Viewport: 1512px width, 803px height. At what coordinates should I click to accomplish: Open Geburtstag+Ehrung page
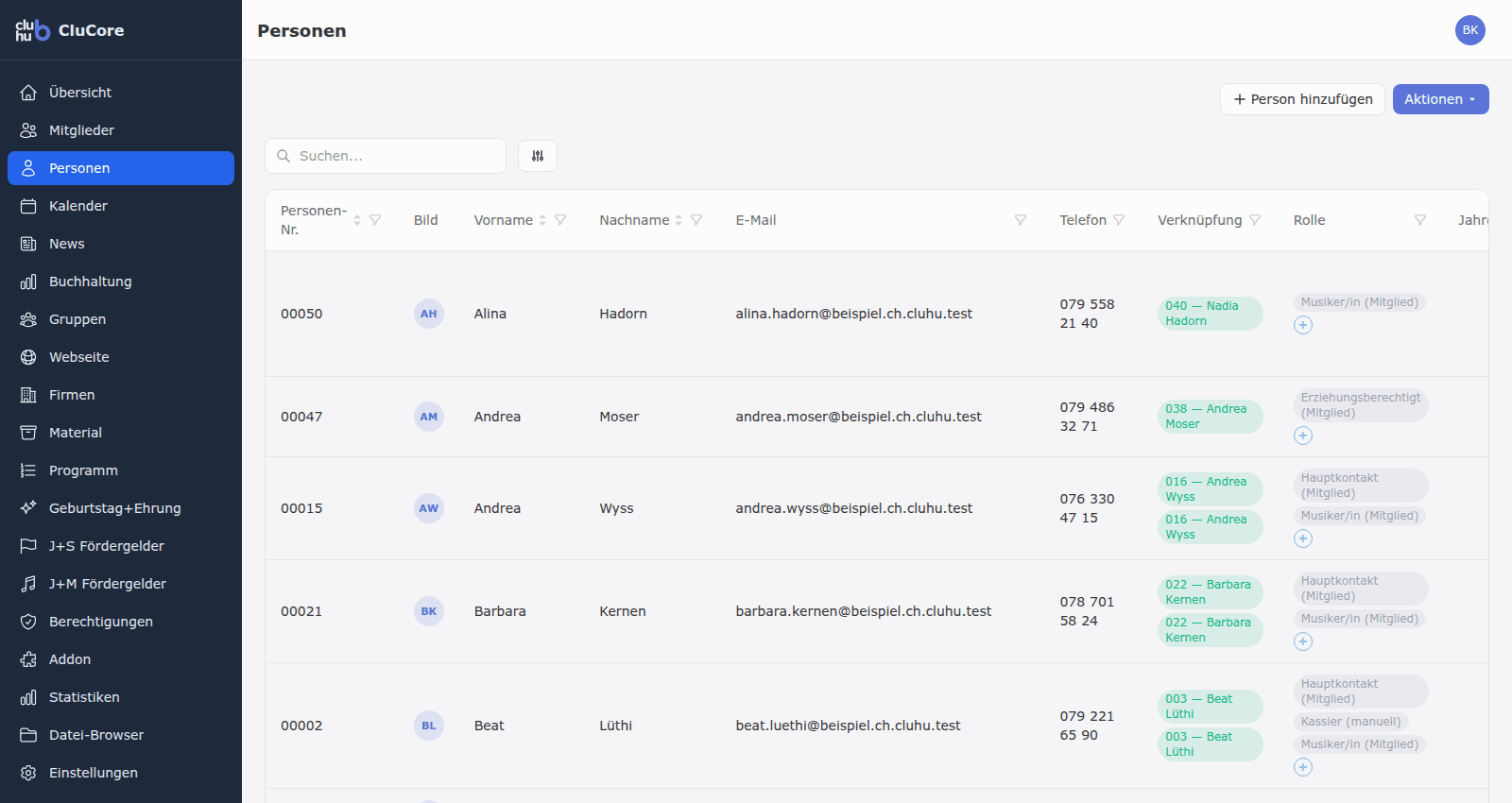[x=121, y=508]
